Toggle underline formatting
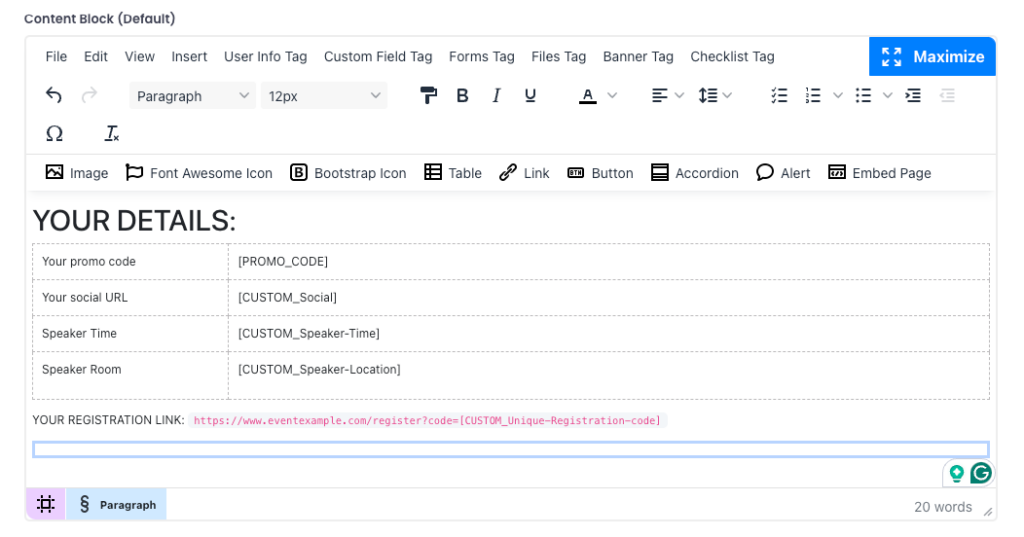Image resolution: width=1024 pixels, height=537 pixels. coord(530,96)
